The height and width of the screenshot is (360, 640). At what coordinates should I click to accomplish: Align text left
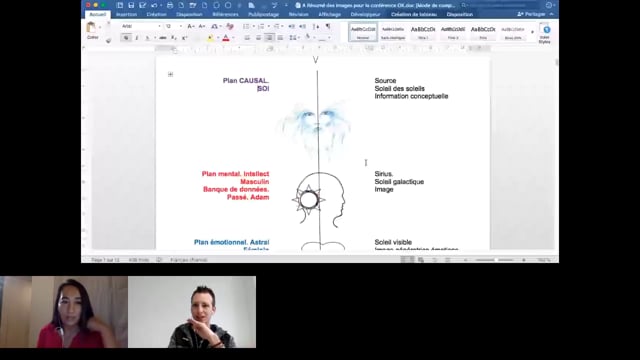pos(247,38)
